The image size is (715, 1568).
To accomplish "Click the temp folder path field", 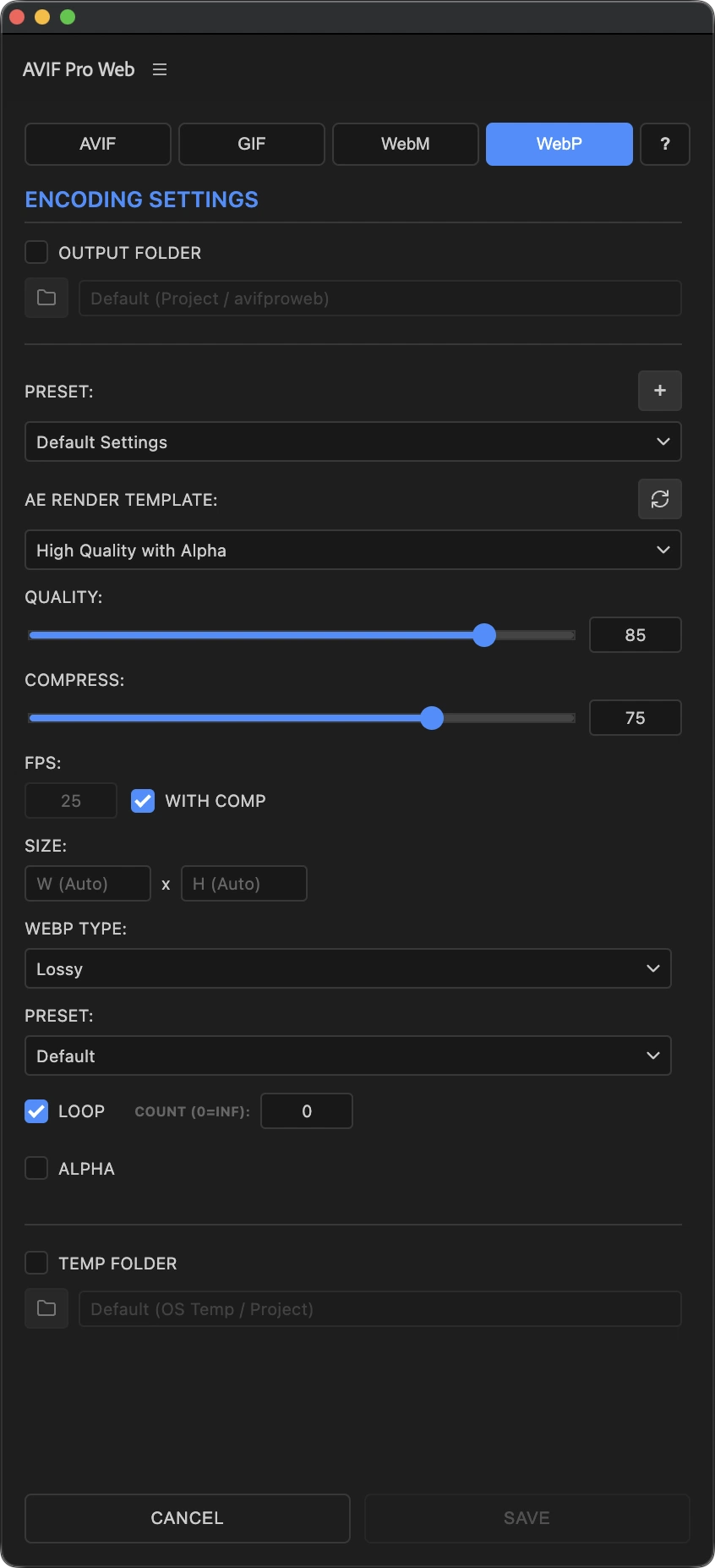I will pos(380,1308).
